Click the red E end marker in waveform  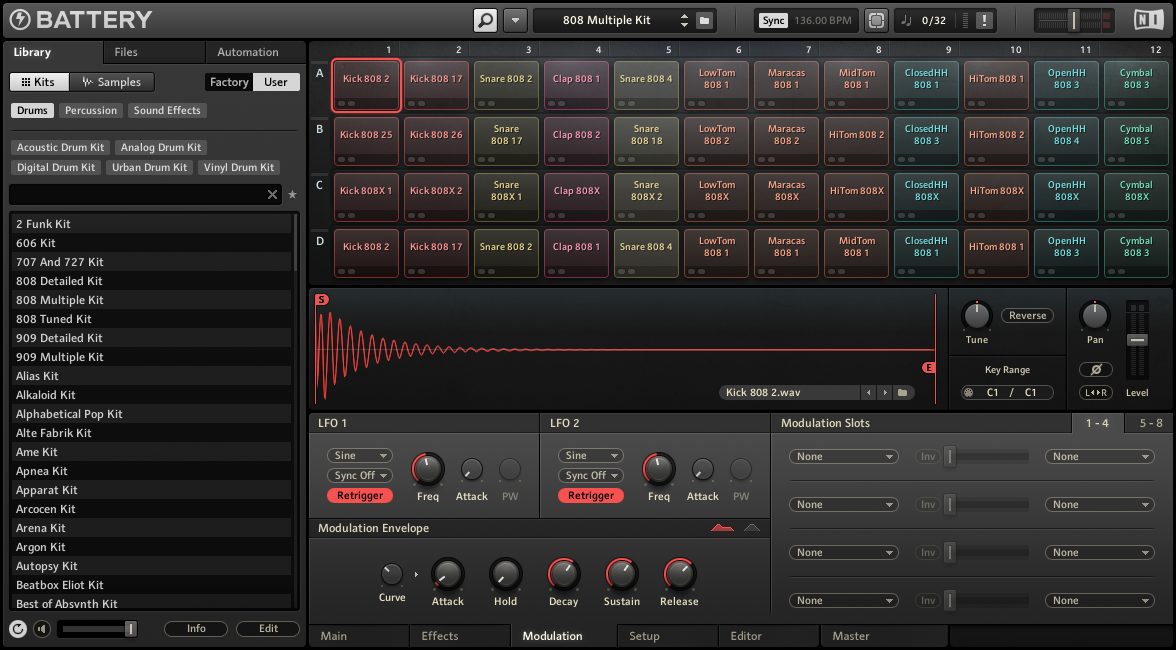pyautogui.click(x=928, y=367)
